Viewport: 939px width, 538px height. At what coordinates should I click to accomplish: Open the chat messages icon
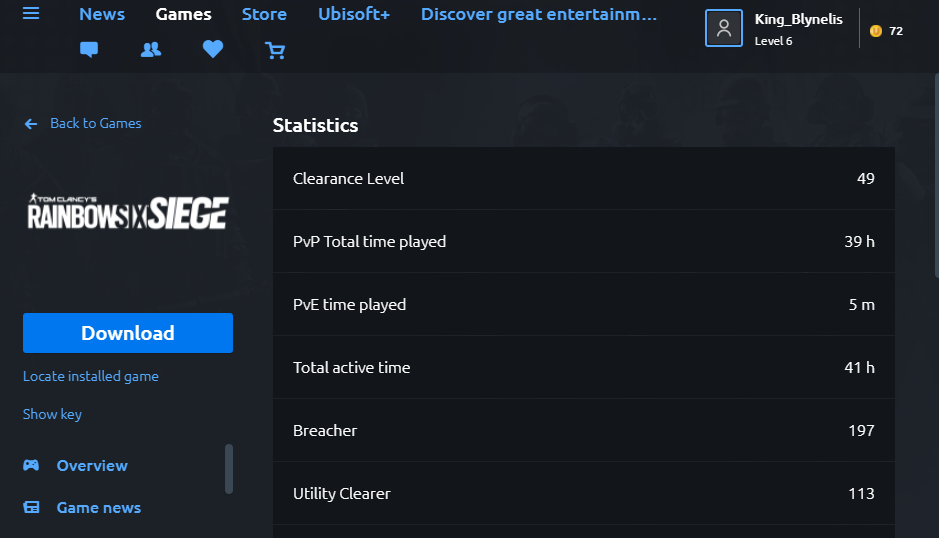pyautogui.click(x=89, y=49)
